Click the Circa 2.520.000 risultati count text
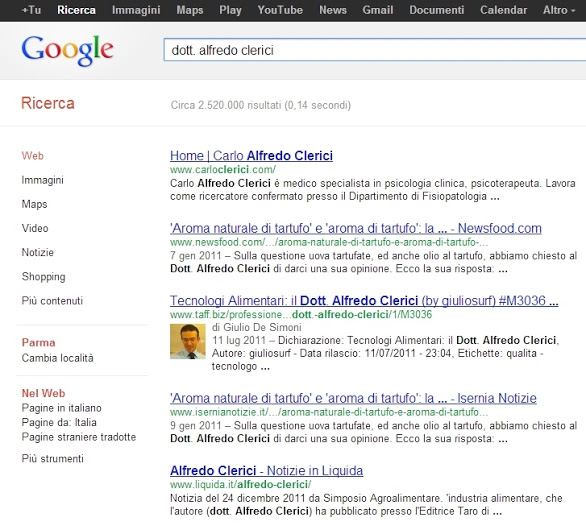 tap(260, 105)
